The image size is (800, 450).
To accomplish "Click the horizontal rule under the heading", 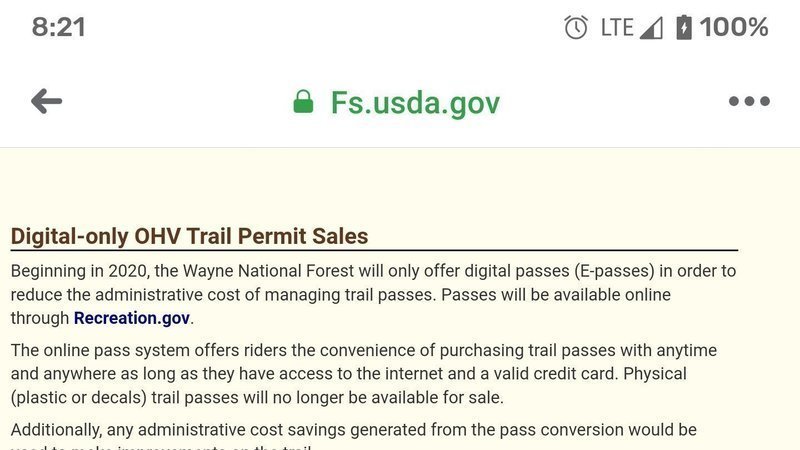I will 374,250.
